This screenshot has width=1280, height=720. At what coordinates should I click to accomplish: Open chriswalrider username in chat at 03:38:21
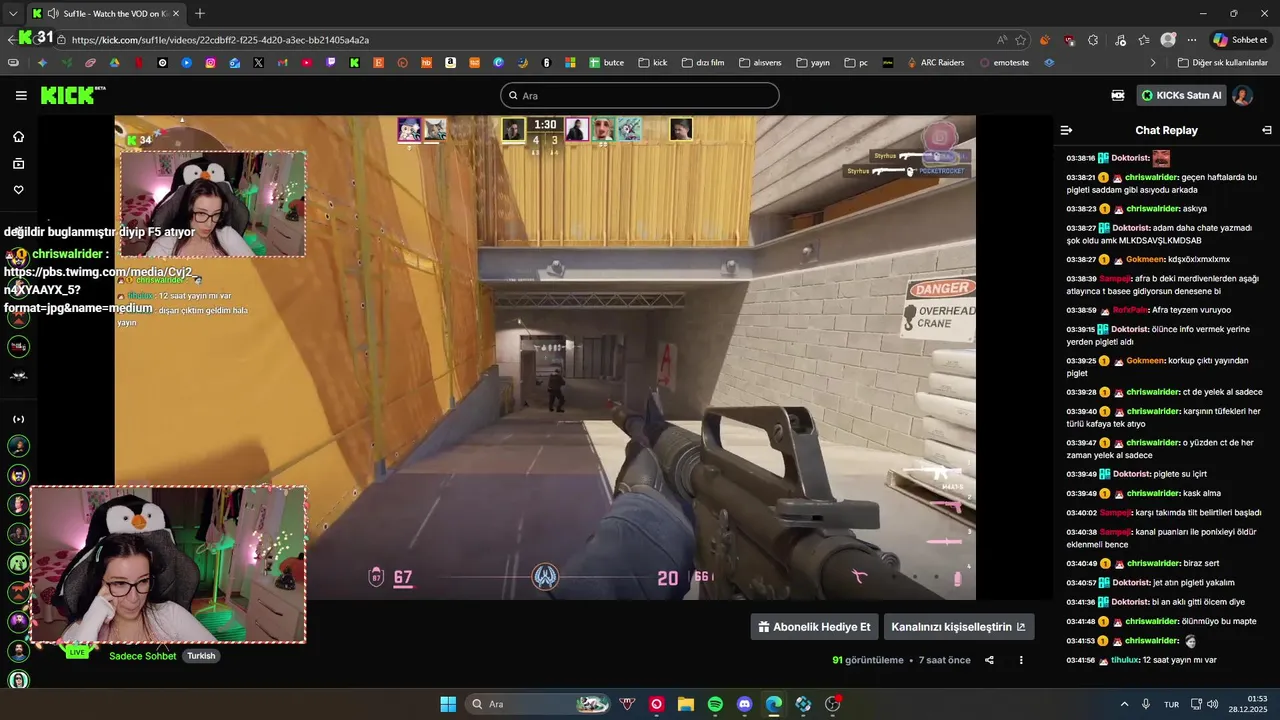pyautogui.click(x=1152, y=177)
